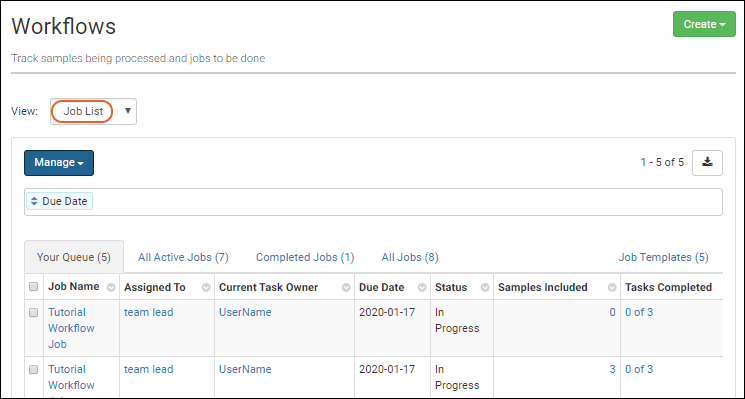Open the Assigned To column menu icon
This screenshot has height=399, width=745.
[206, 287]
